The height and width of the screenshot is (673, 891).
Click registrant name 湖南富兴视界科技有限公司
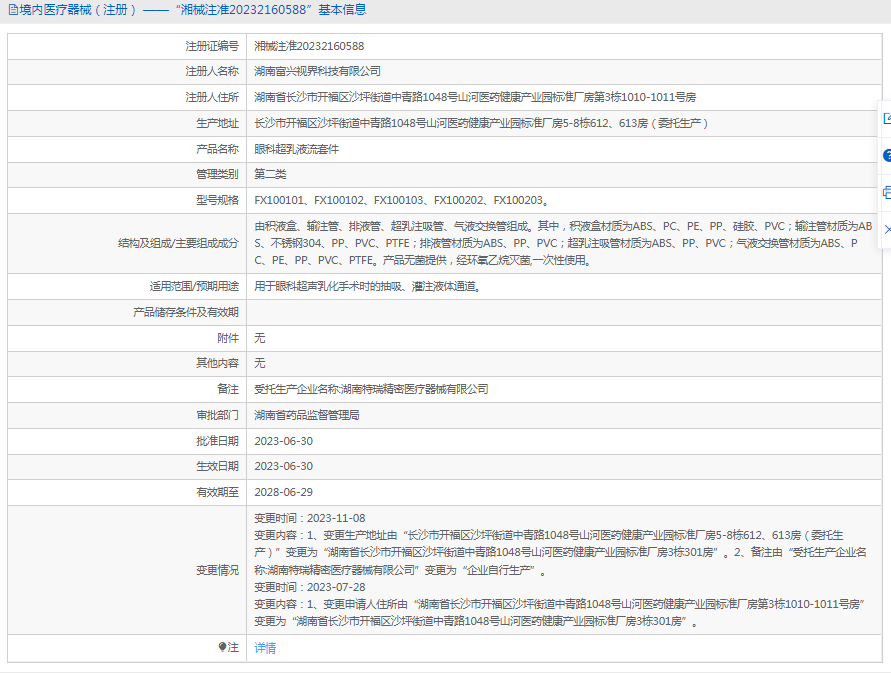tap(317, 72)
